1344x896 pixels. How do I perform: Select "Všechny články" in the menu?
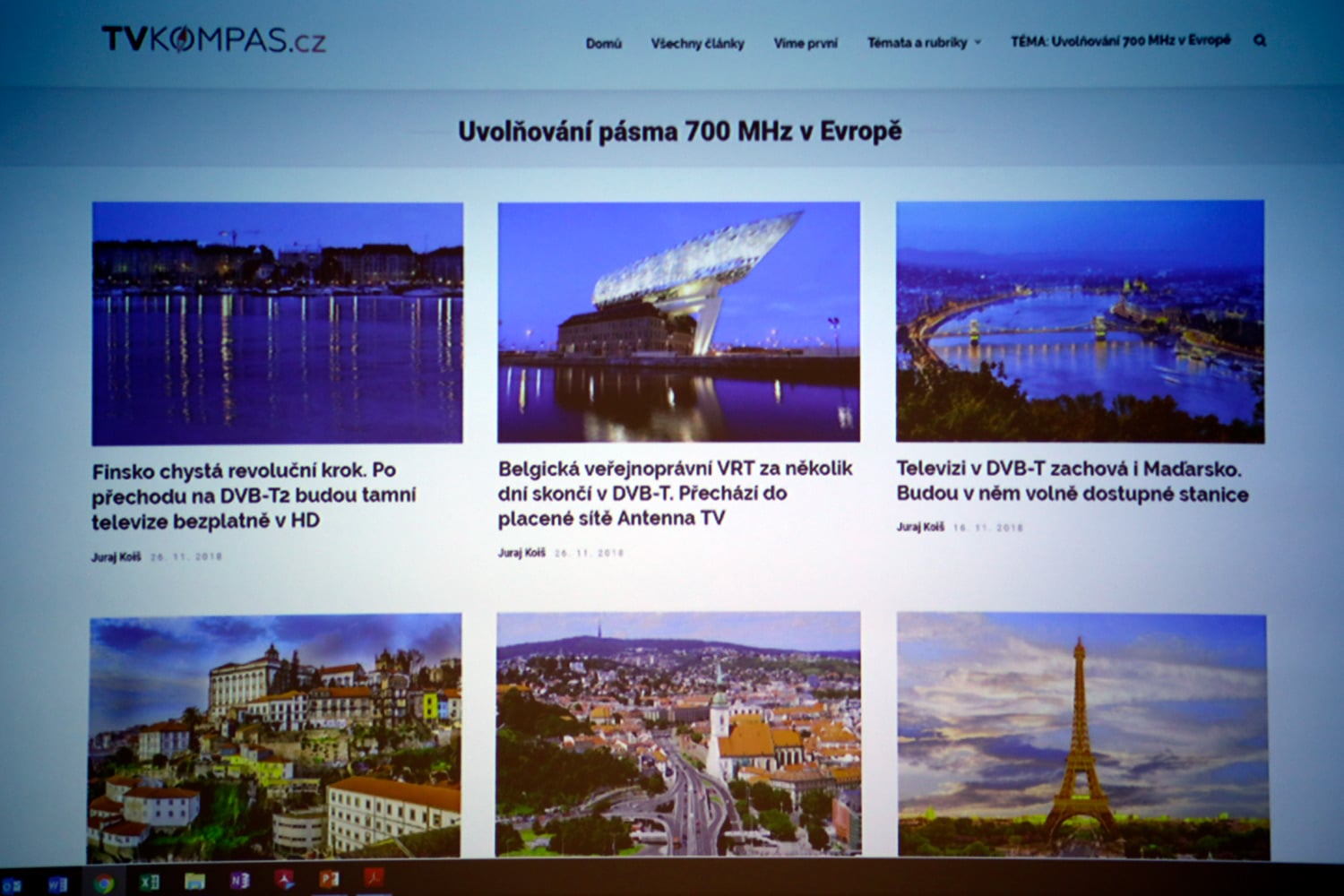[699, 41]
